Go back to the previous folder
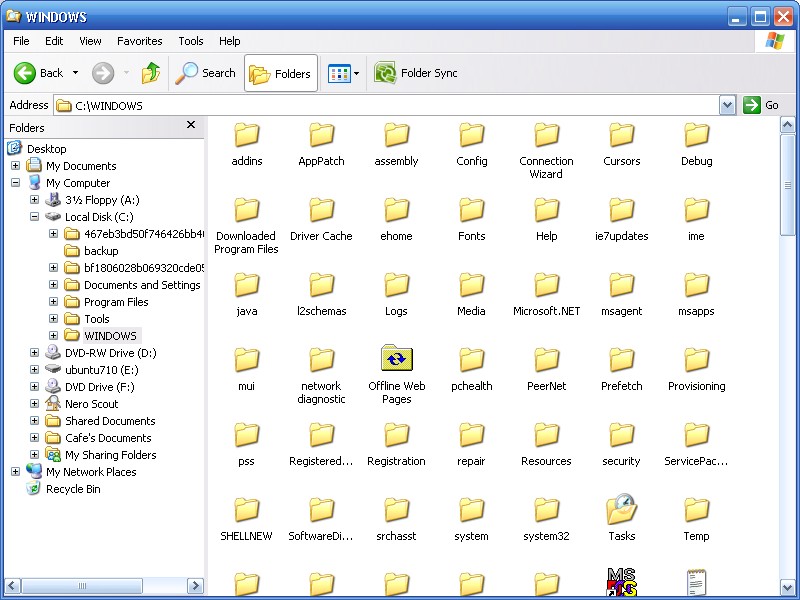 point(38,73)
